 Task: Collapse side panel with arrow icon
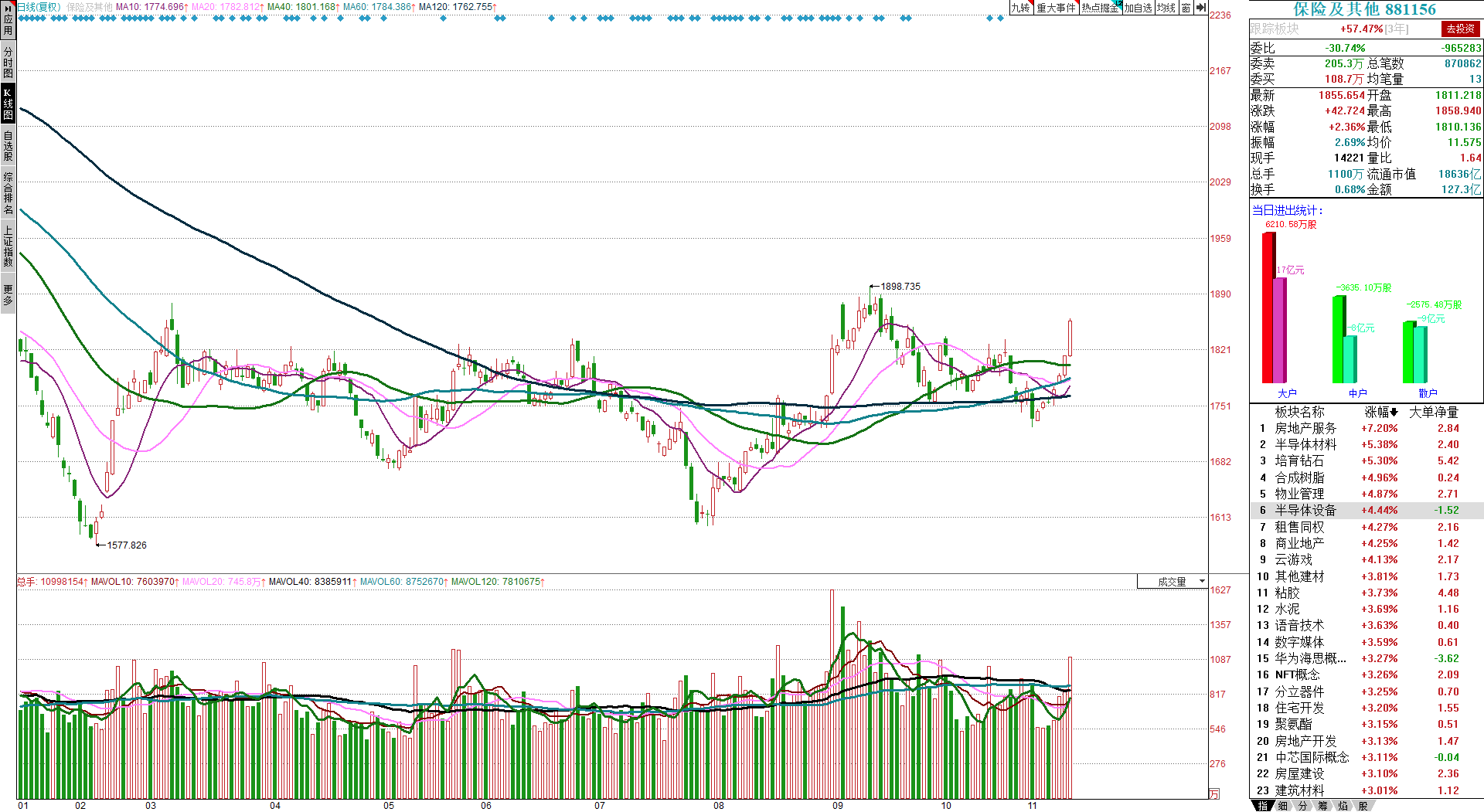pos(1200,8)
